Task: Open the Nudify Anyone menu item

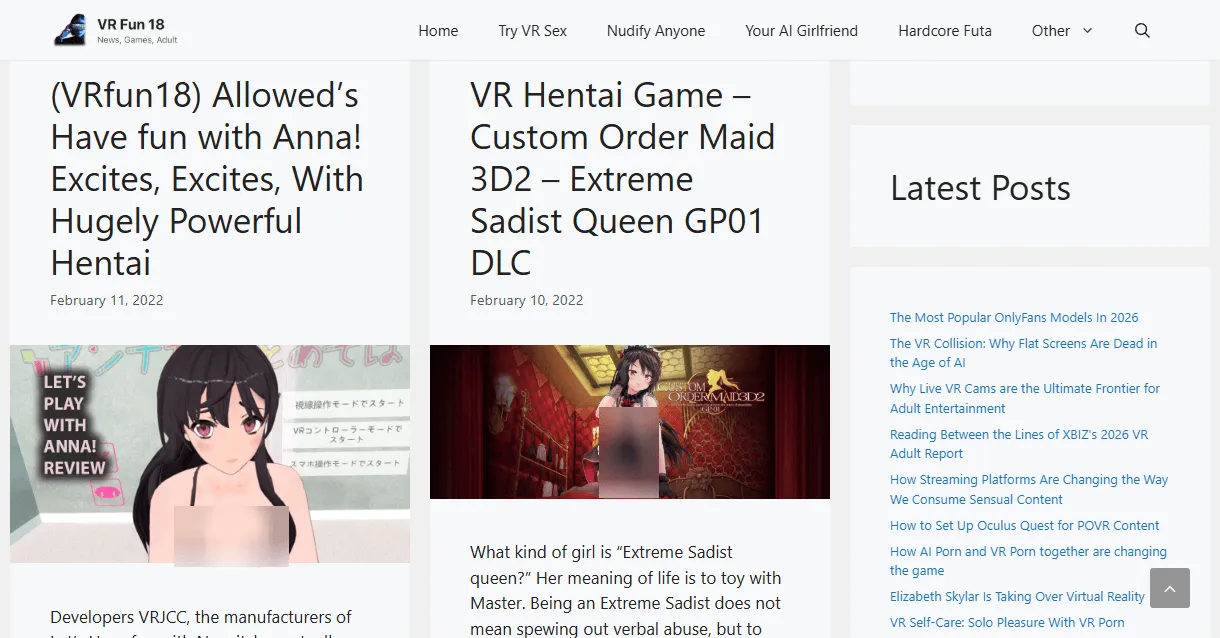Action: [656, 31]
